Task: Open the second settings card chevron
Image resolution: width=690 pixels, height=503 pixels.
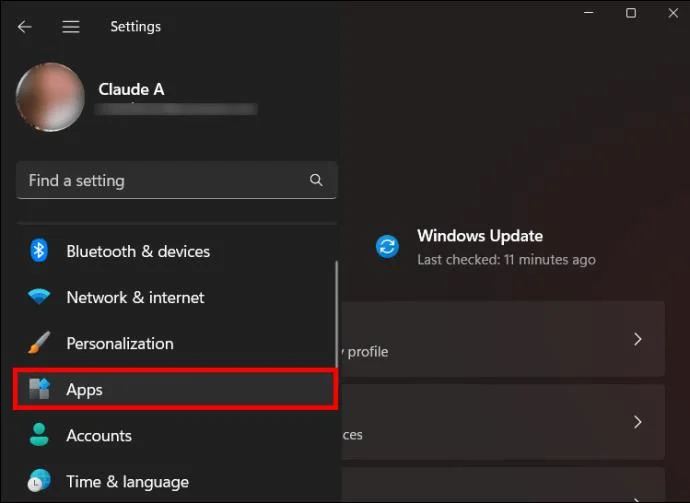Action: point(638,422)
